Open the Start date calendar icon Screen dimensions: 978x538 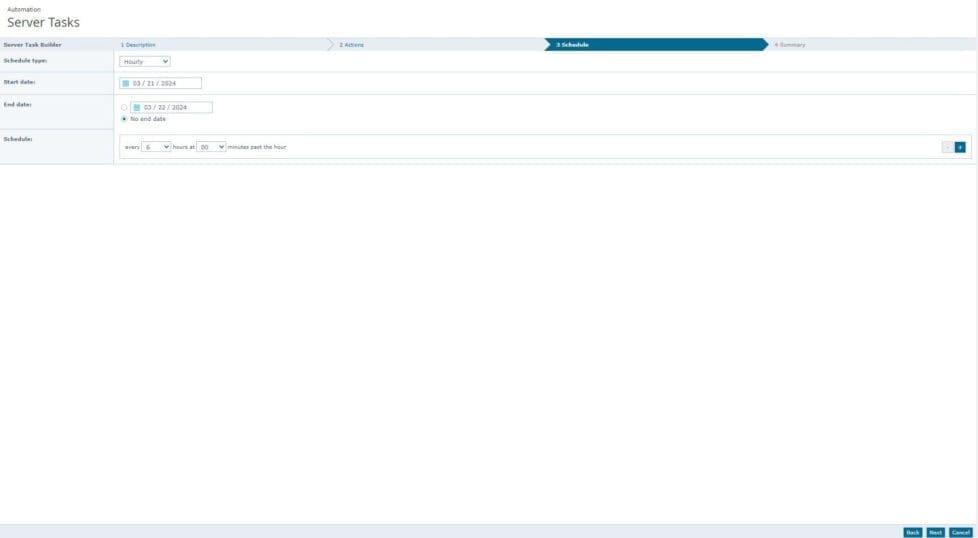[x=126, y=84]
